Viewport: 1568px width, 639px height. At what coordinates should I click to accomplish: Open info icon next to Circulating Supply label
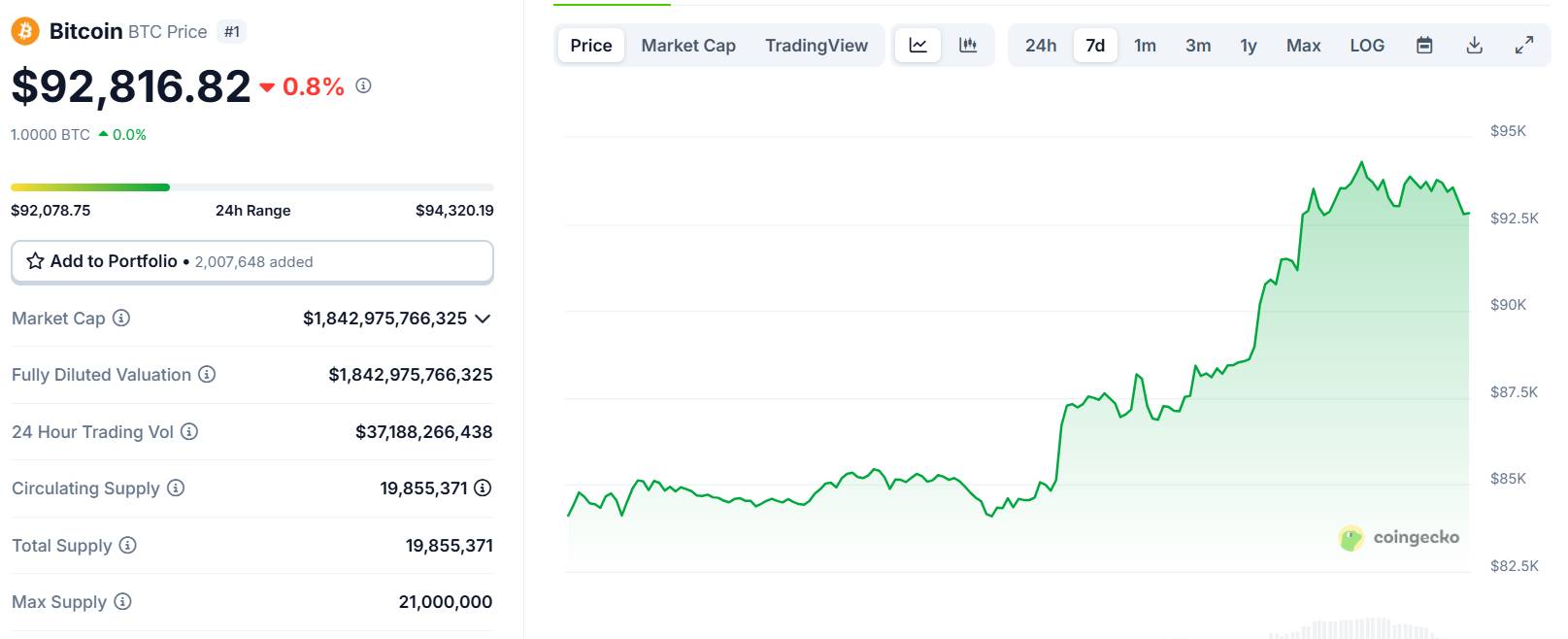[x=176, y=488]
